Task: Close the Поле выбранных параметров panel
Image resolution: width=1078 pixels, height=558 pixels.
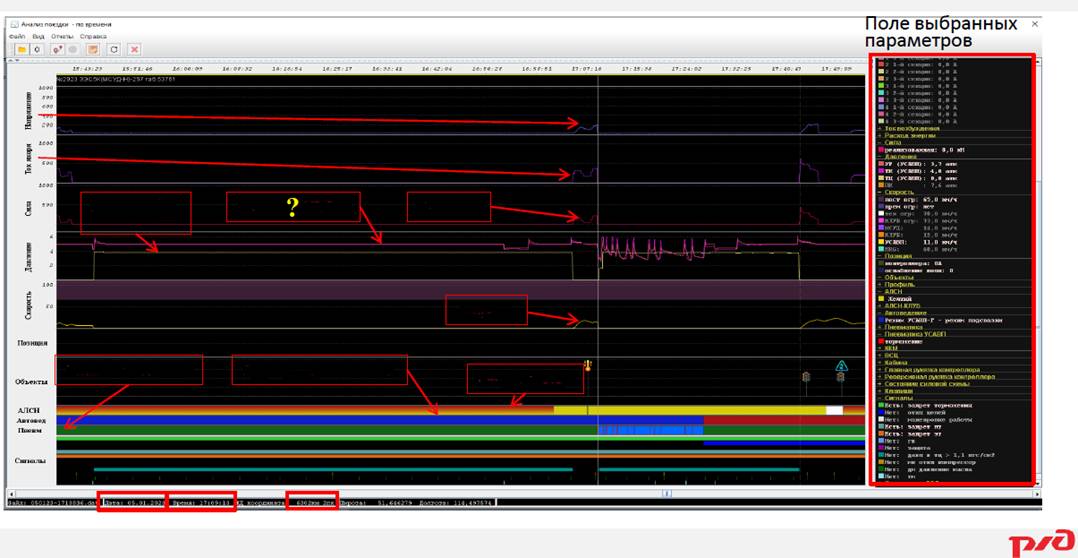Action: pyautogui.click(x=1035, y=23)
